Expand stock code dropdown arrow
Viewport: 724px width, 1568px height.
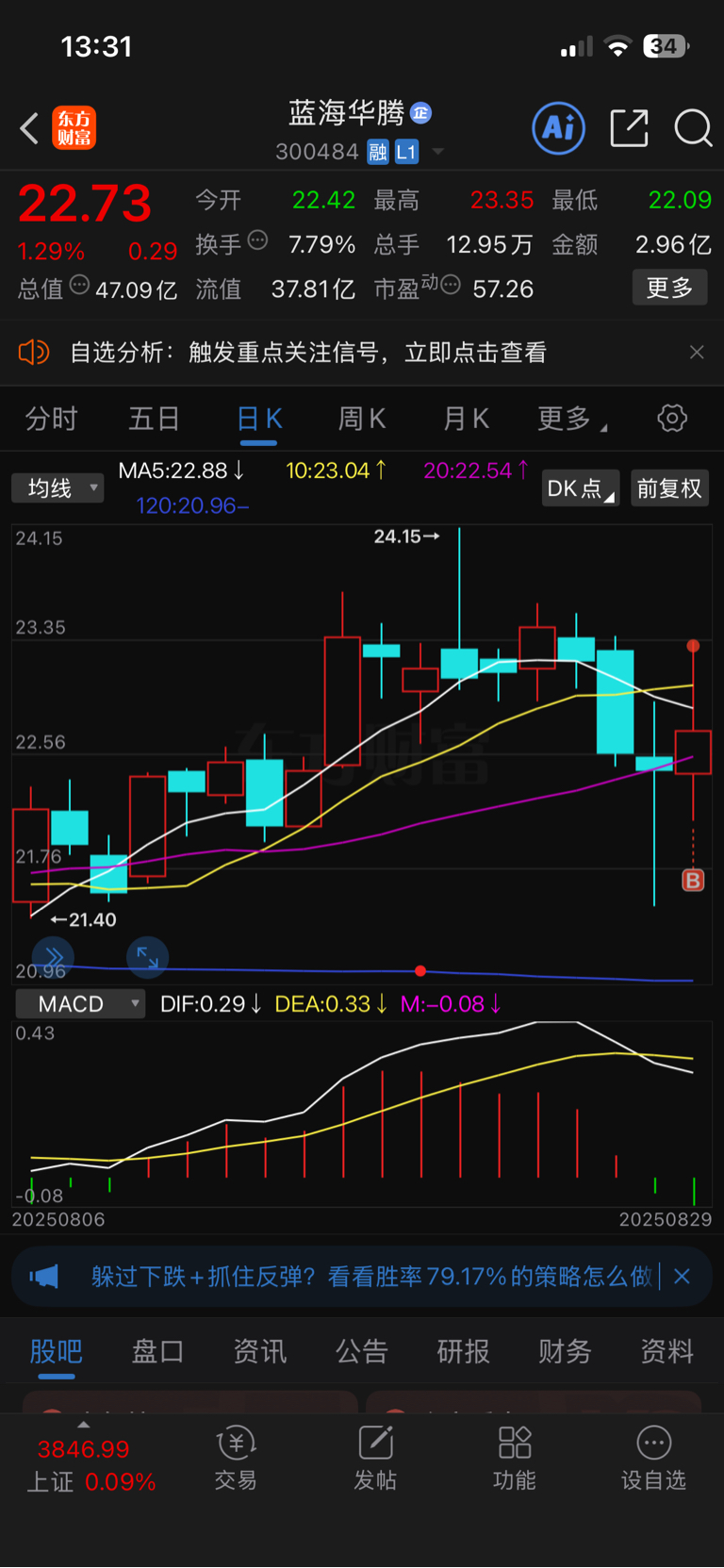[x=437, y=152]
